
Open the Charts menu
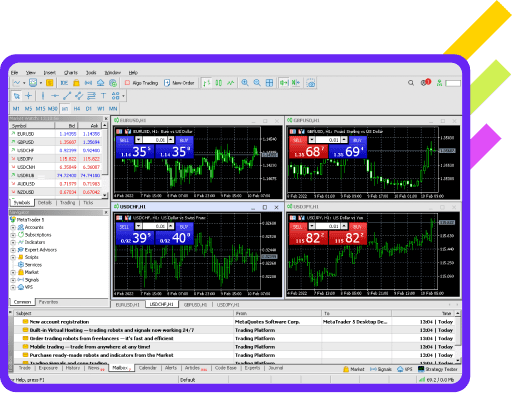pyautogui.click(x=71, y=72)
